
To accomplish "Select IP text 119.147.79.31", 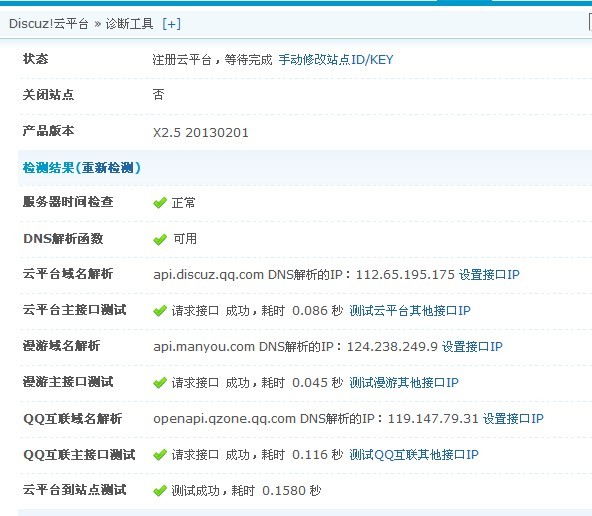I will click(433, 419).
